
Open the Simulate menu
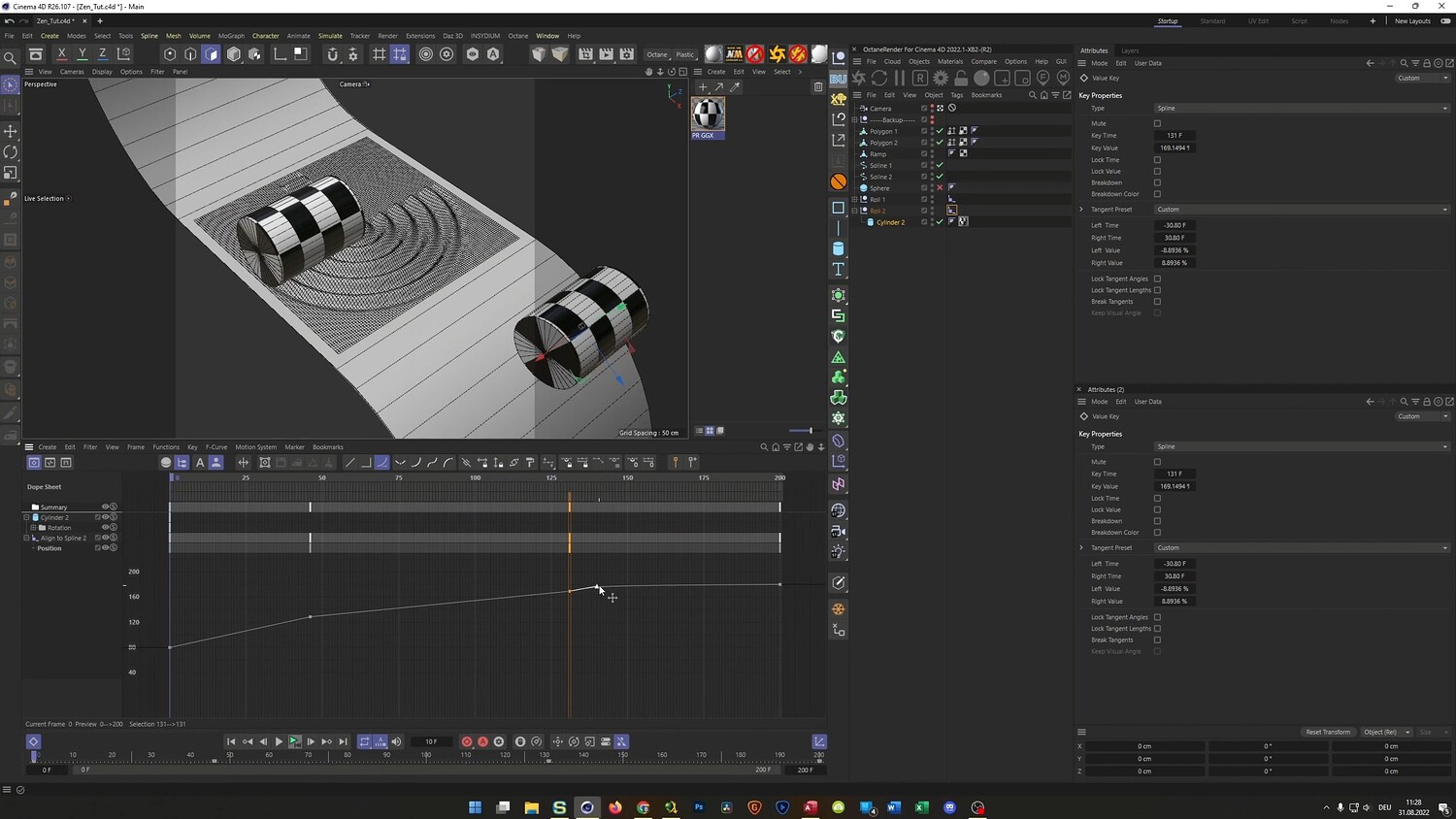(330, 36)
